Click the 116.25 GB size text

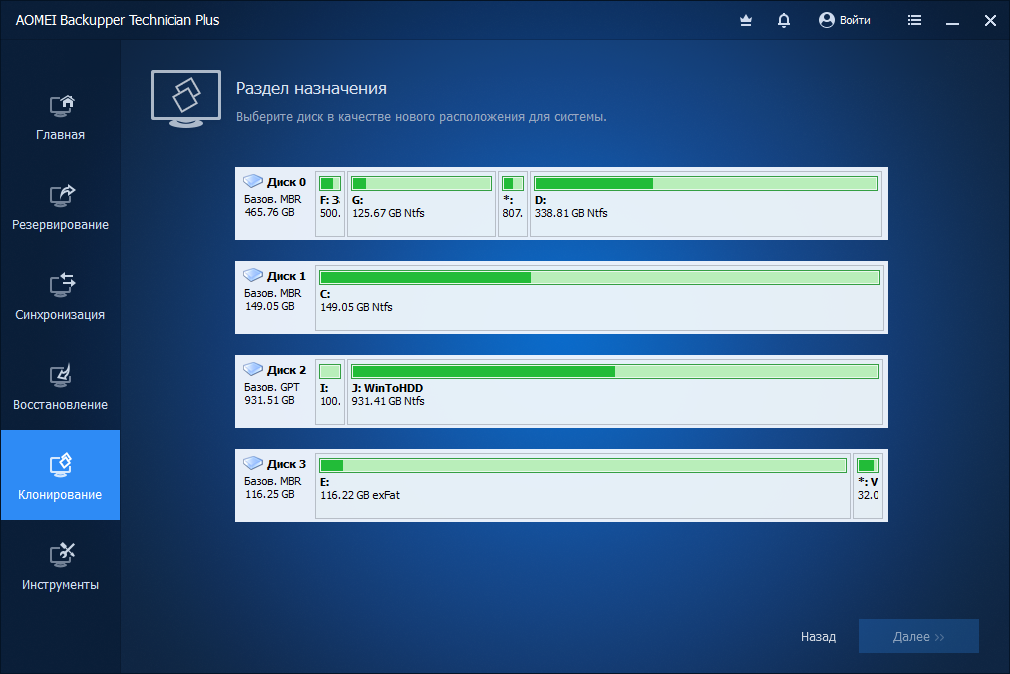(269, 494)
